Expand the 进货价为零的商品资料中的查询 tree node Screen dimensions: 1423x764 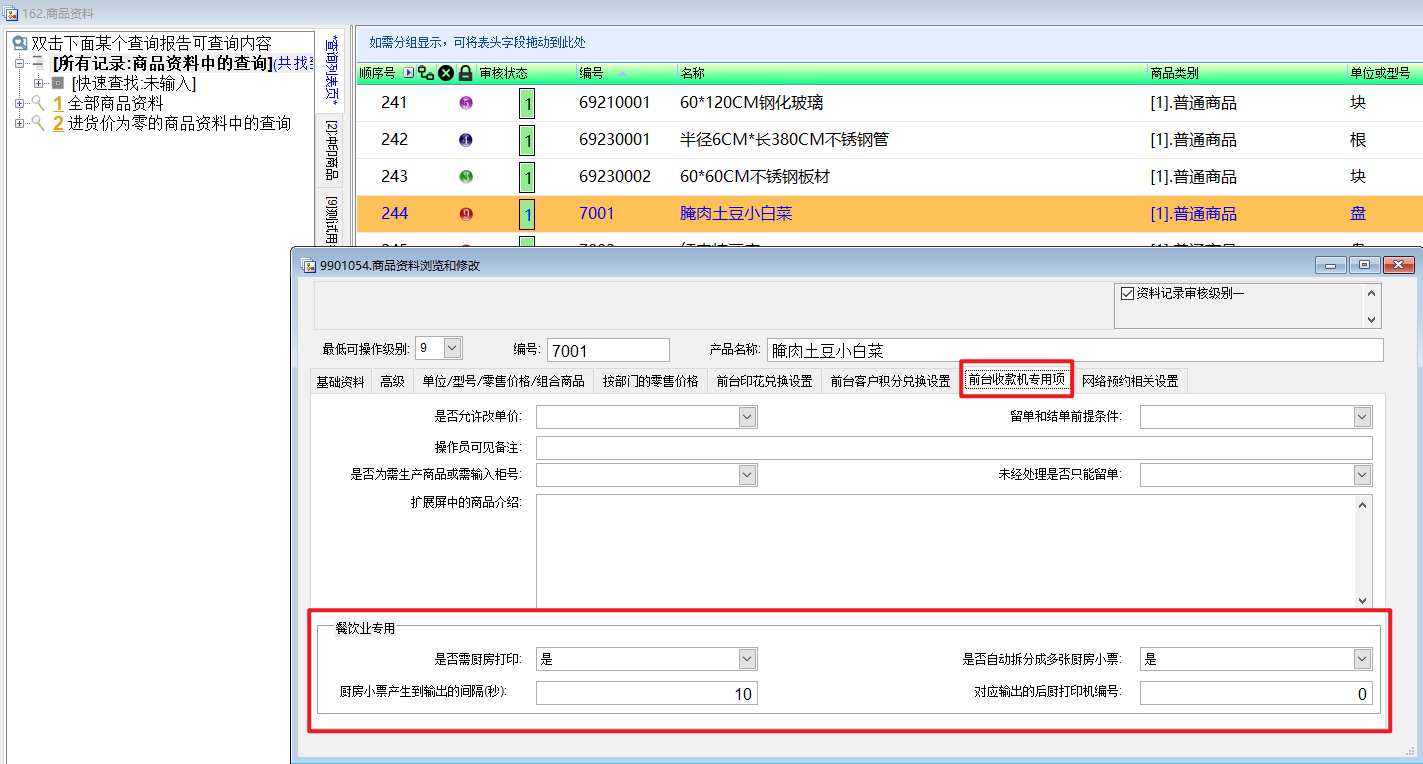tap(20, 123)
